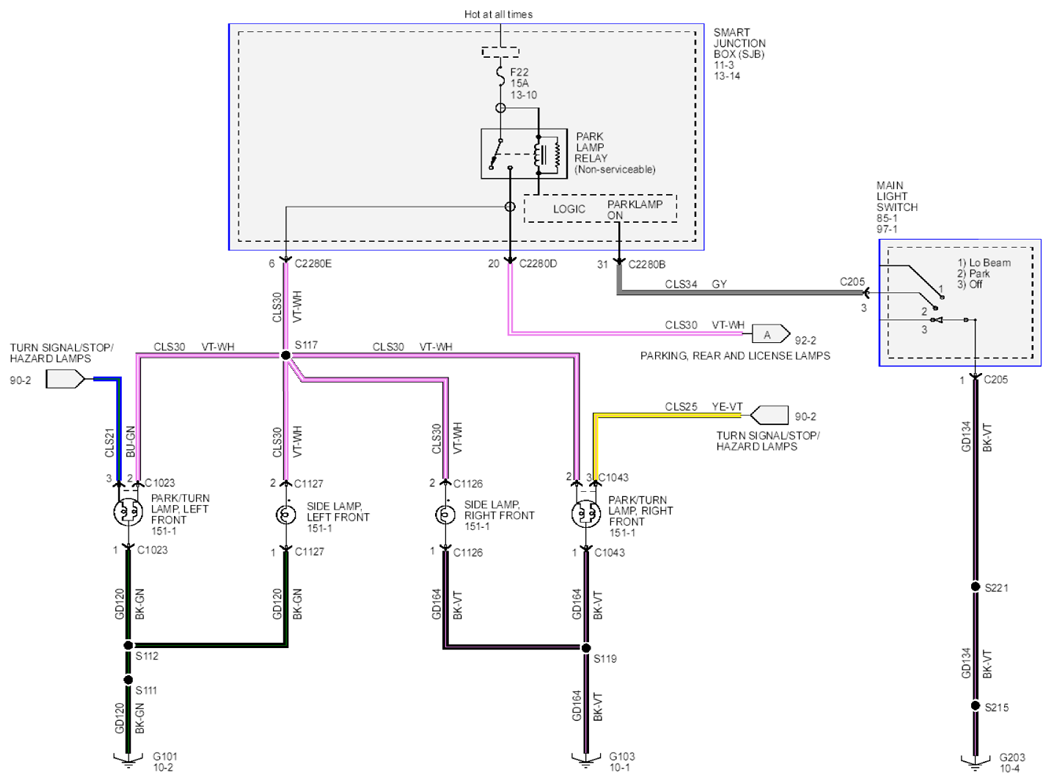Click the left front side lamp bulb
This screenshot has height=782, width=1051.
coord(286,514)
